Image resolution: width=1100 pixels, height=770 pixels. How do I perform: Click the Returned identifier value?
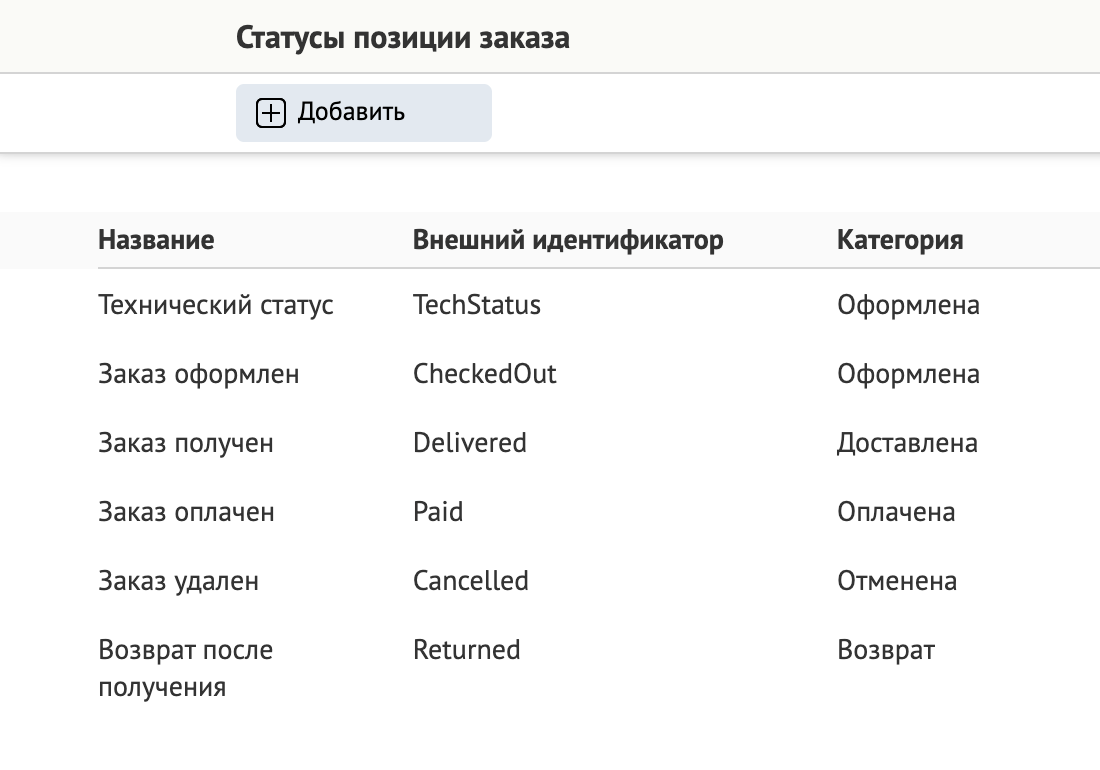(466, 650)
